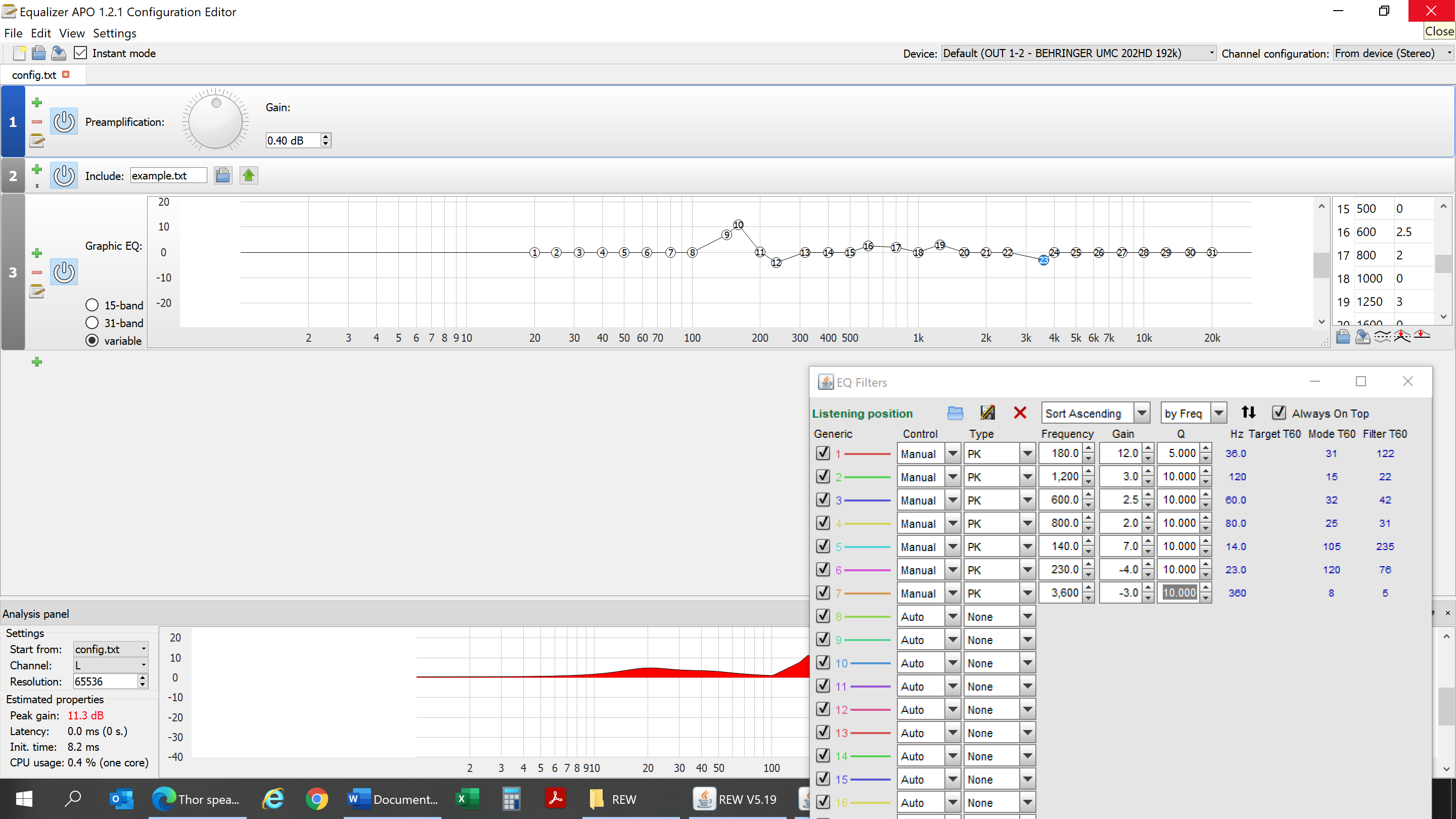Import Graphic EQ table folder icon
Screen dimensions: 1456x819
(x=1344, y=337)
